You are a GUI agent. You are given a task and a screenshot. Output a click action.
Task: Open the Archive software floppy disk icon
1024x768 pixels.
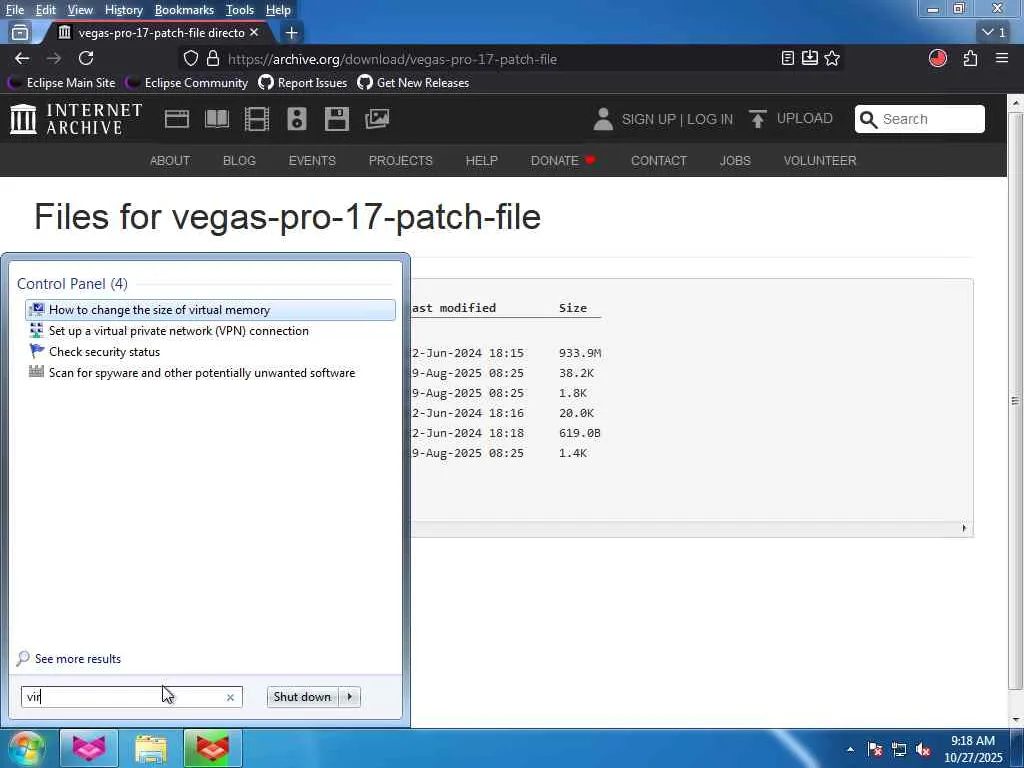point(337,119)
